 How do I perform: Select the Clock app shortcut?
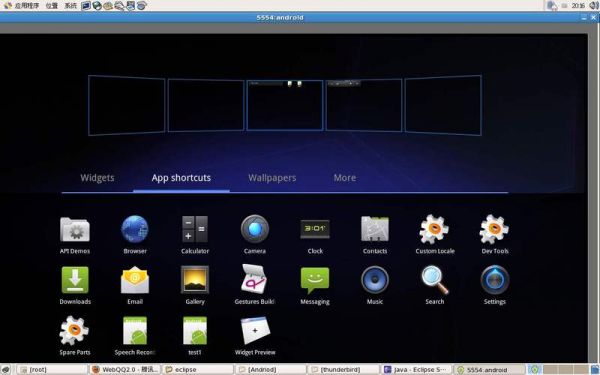(x=315, y=235)
